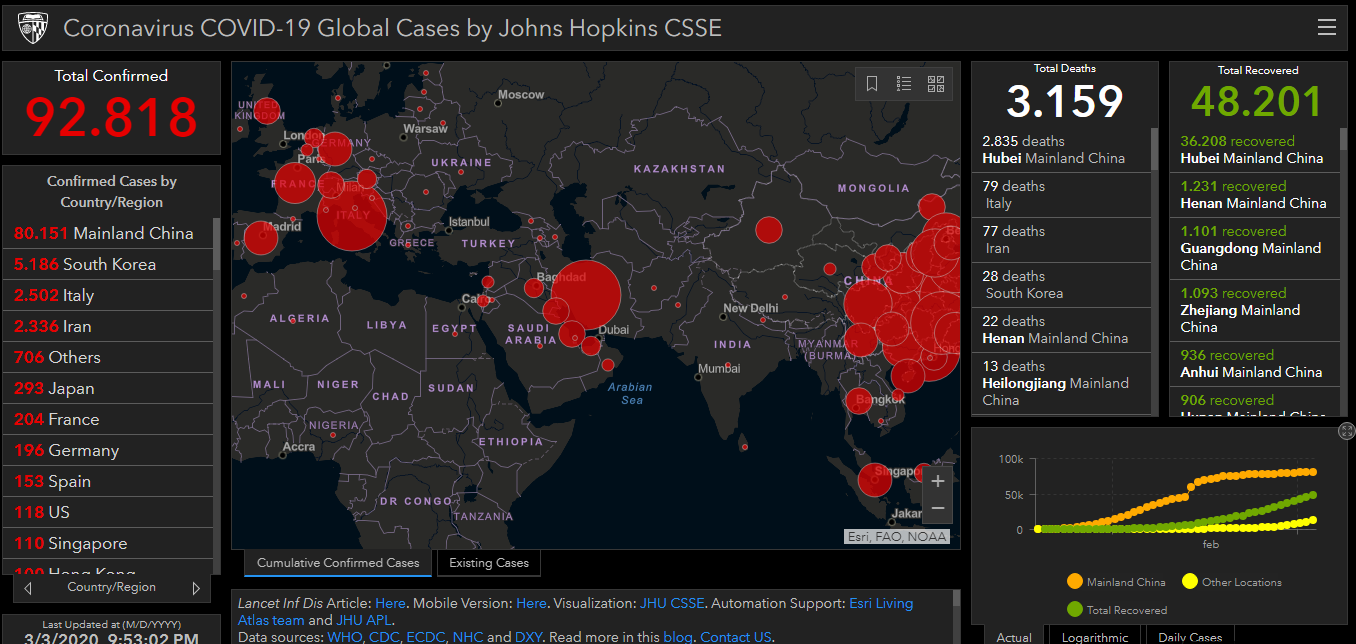Select 936 recovered Anhui entry
Viewport: 1356px width, 644px height.
(1255, 363)
